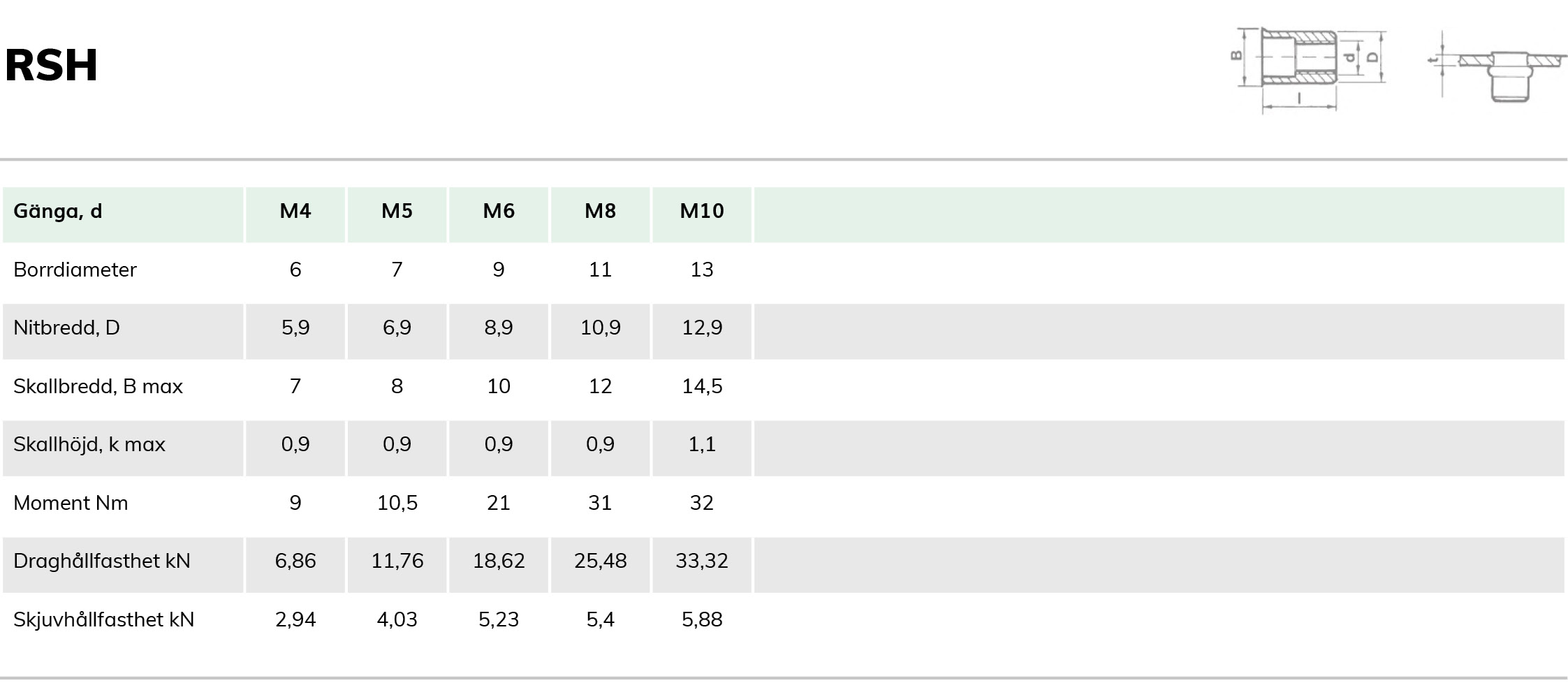Screen dimensions: 1568x690
Task: Click the 14,5 Skallbredd value
Action: (702, 386)
